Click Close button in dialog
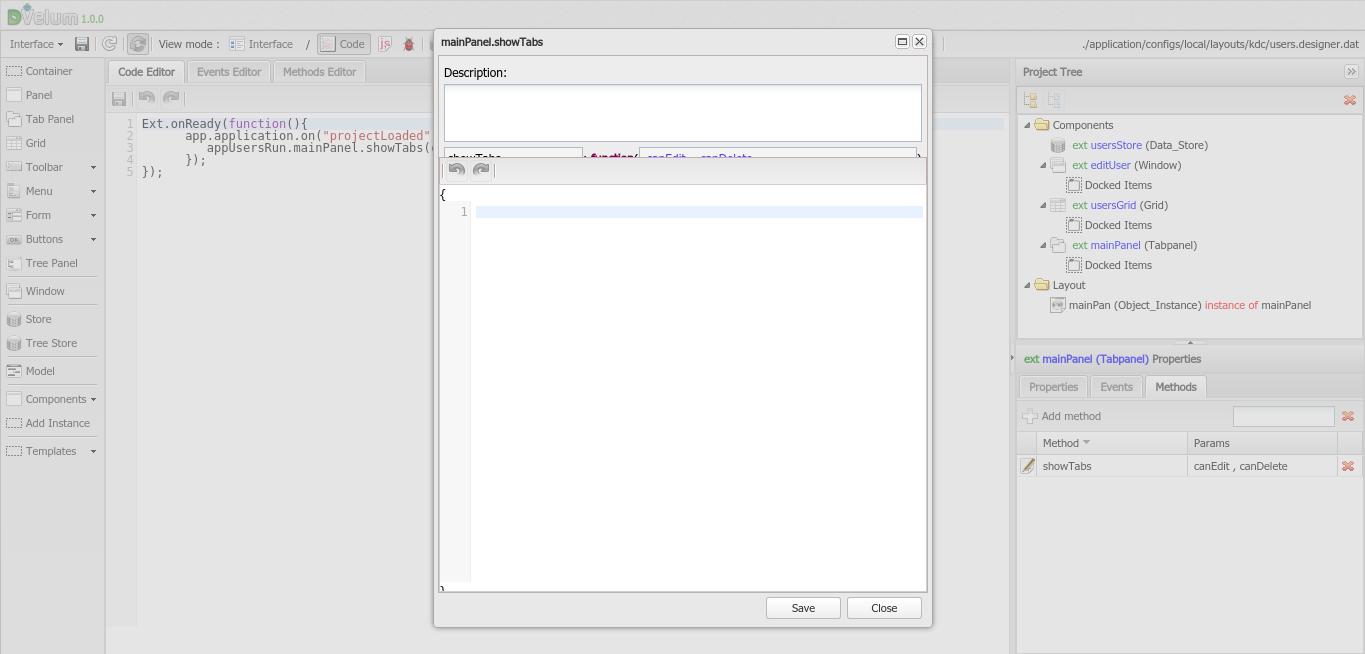 884,608
